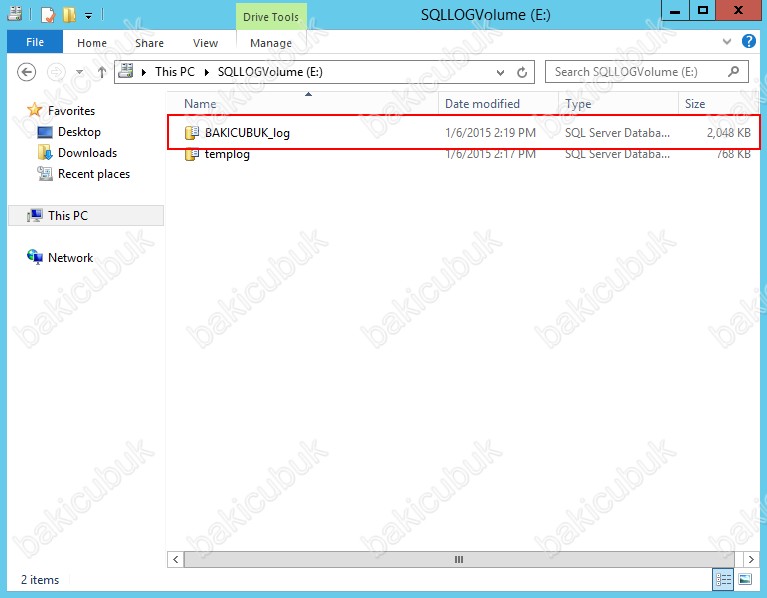Screen dimensions: 767x598
Task: Click the Network globe icon
Action: 35,257
